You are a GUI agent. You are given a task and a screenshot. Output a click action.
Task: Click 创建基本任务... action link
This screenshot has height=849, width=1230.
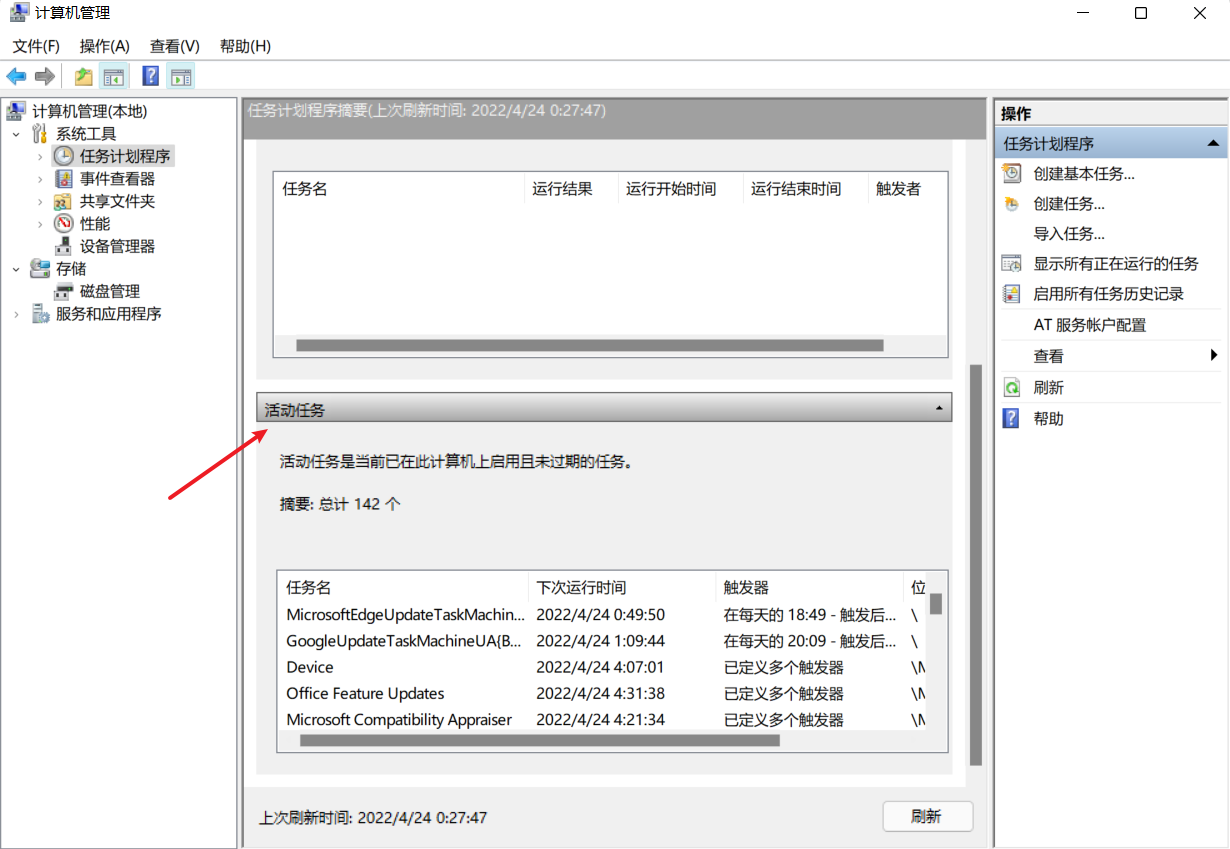[x=1084, y=174]
